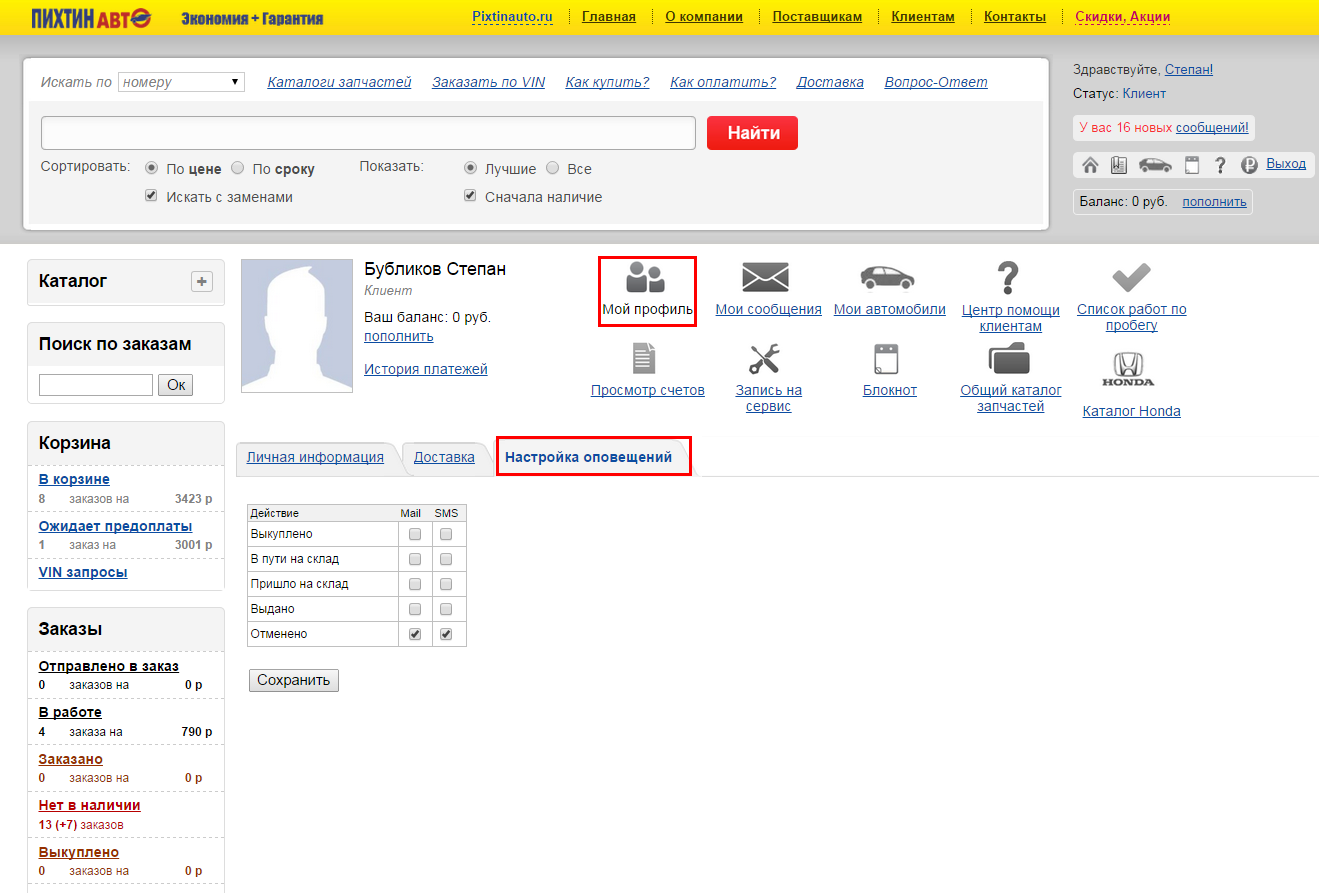Select the По сроку sort radio button
The image size is (1319, 893).
coord(238,169)
